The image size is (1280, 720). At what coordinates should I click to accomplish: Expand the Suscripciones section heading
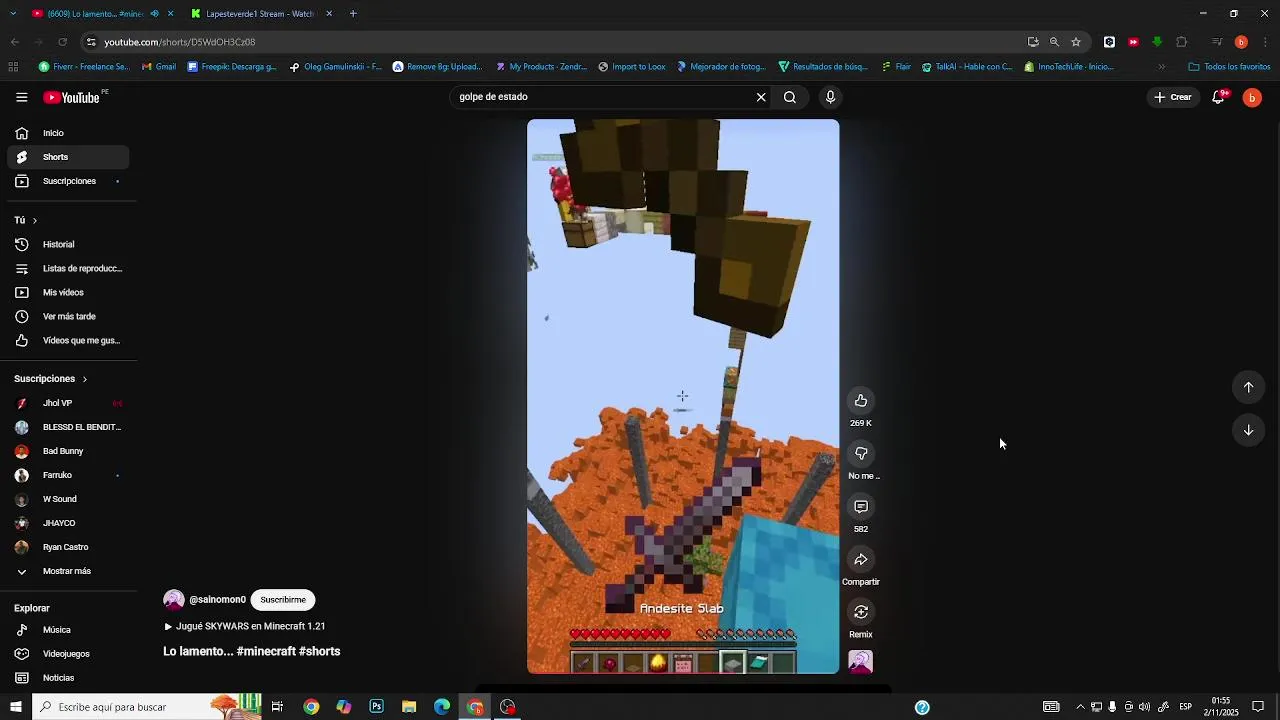click(51, 379)
